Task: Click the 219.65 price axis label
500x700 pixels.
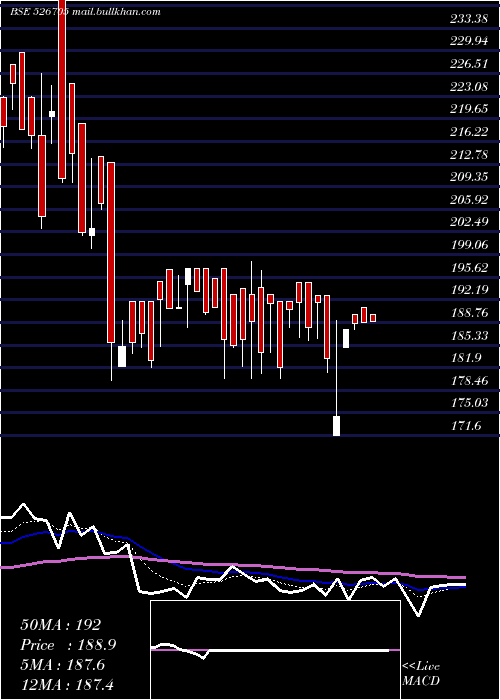Action: click(470, 109)
